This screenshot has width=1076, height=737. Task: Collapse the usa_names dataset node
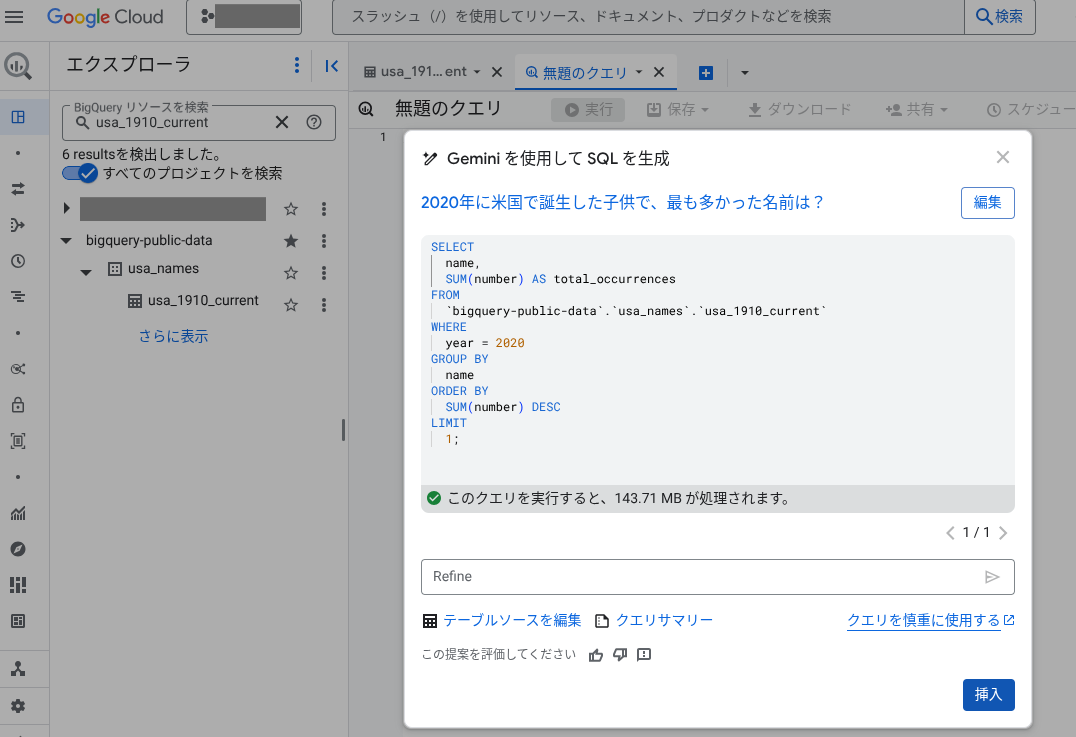[86, 272]
